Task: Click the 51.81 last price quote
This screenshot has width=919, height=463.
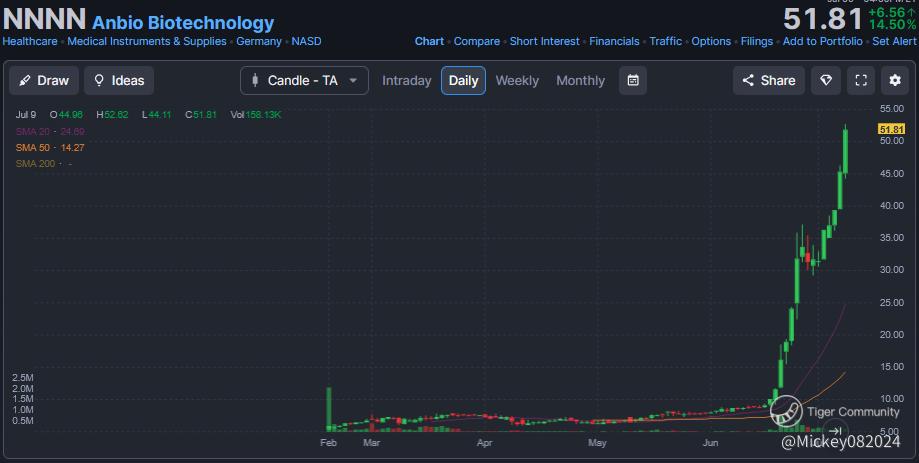Action: (823, 19)
